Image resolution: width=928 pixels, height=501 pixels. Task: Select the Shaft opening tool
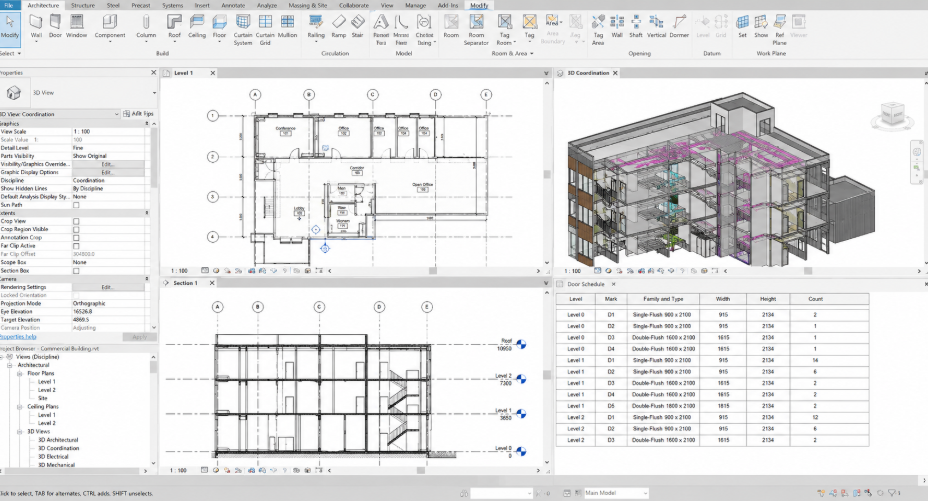[636, 26]
